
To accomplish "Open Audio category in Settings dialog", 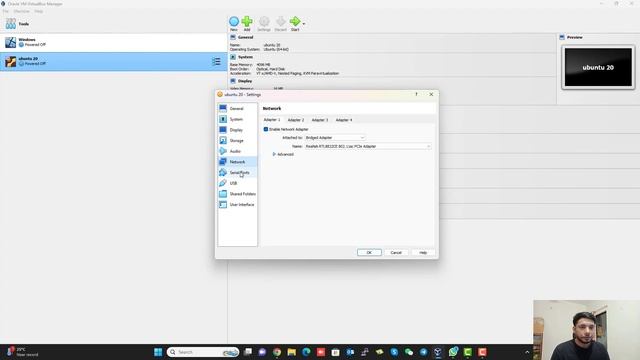I will pos(238,151).
